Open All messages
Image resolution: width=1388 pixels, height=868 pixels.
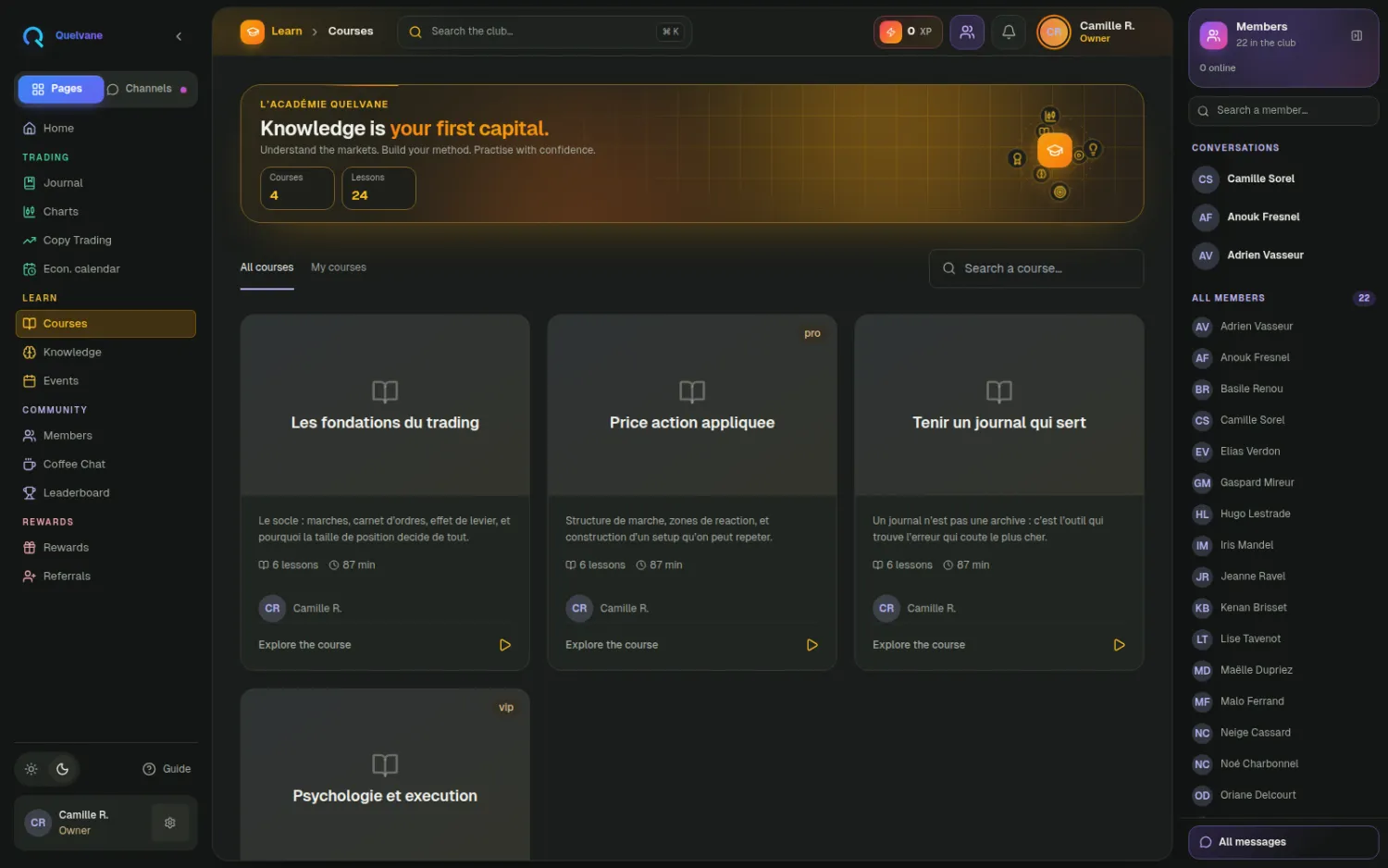(1283, 842)
